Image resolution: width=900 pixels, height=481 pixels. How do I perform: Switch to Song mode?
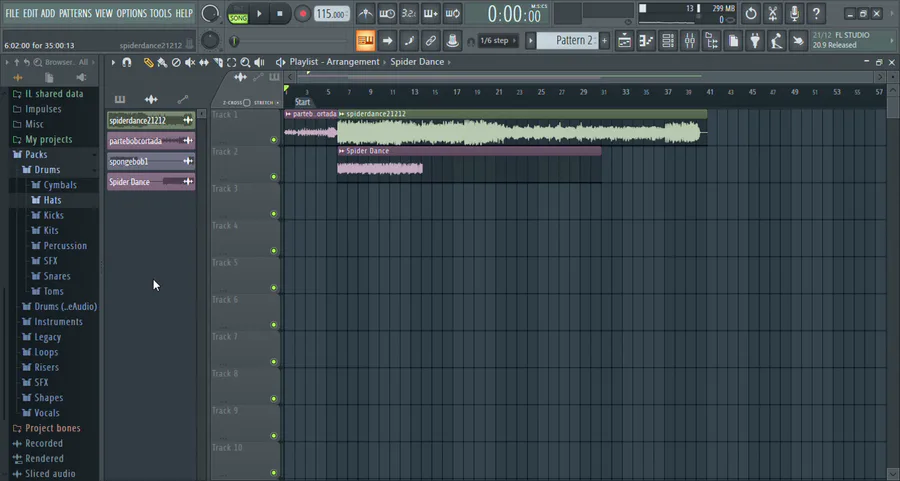238,18
